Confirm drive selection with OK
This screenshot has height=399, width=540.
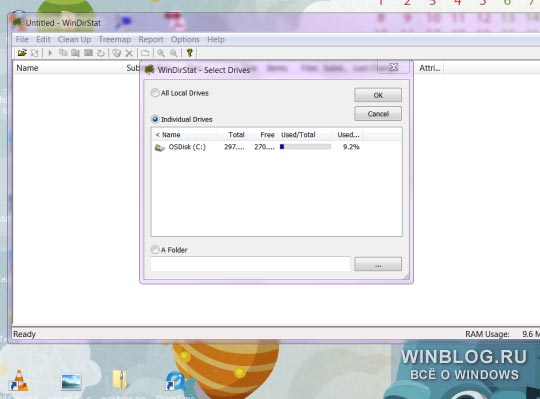pos(378,95)
